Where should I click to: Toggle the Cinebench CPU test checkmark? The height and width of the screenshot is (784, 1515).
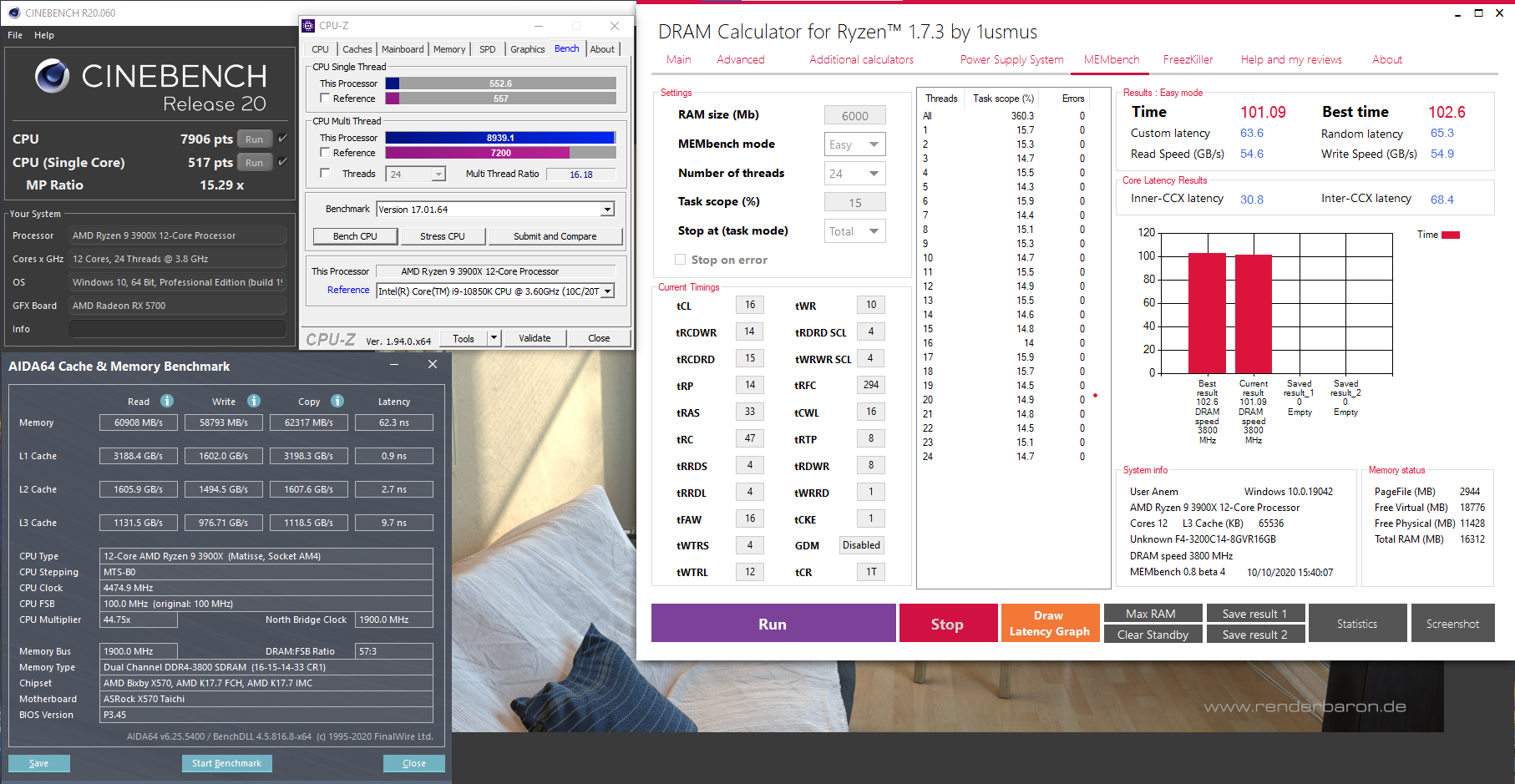pyautogui.click(x=282, y=139)
